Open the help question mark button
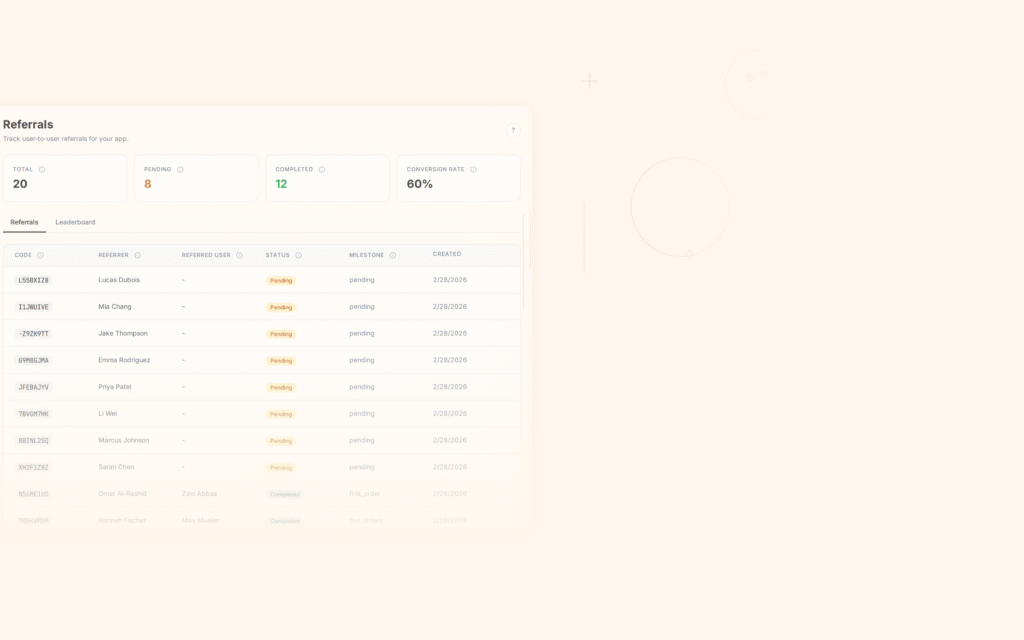 coord(513,130)
